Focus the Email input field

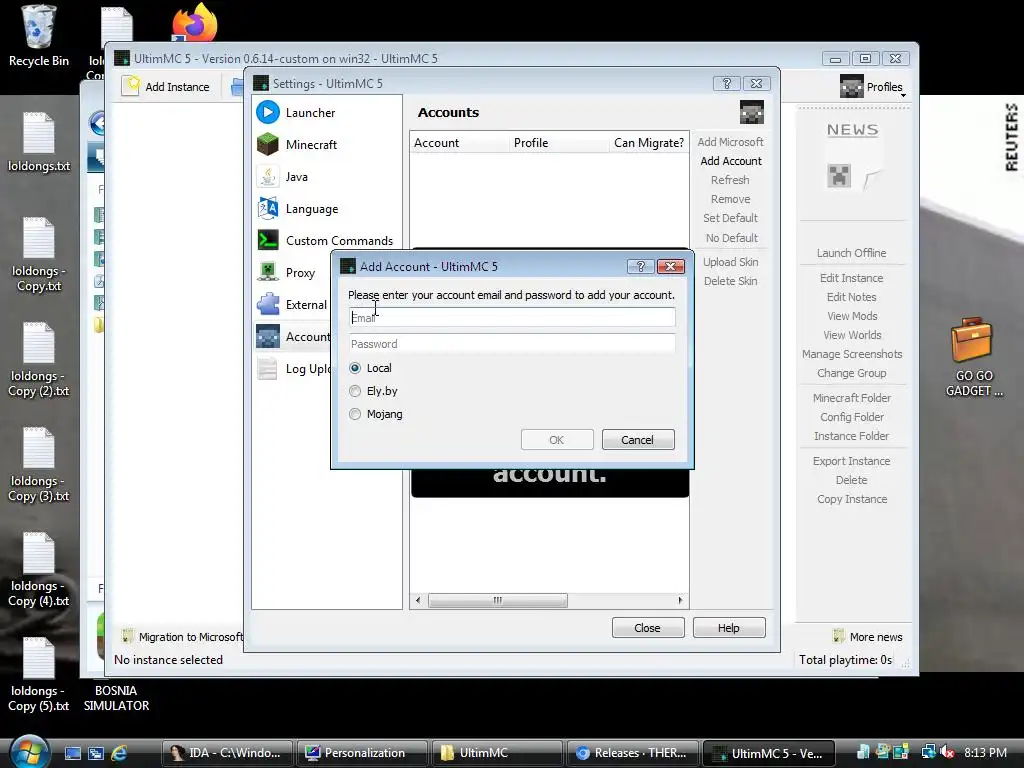click(x=512, y=317)
